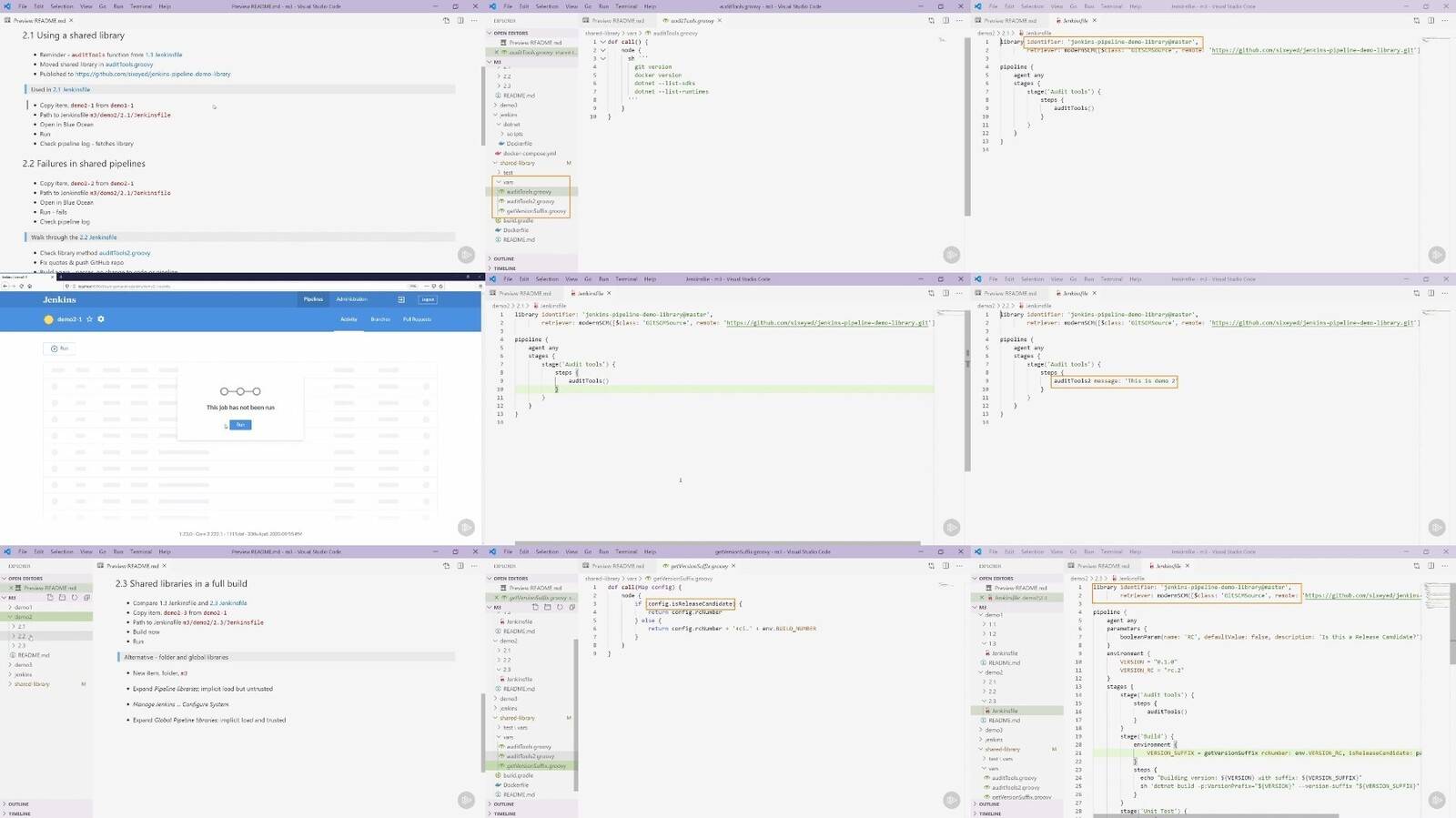Open the 2.3 Jenkinsfile link in the README preview
This screenshot has height=818, width=1456.
tap(228, 603)
